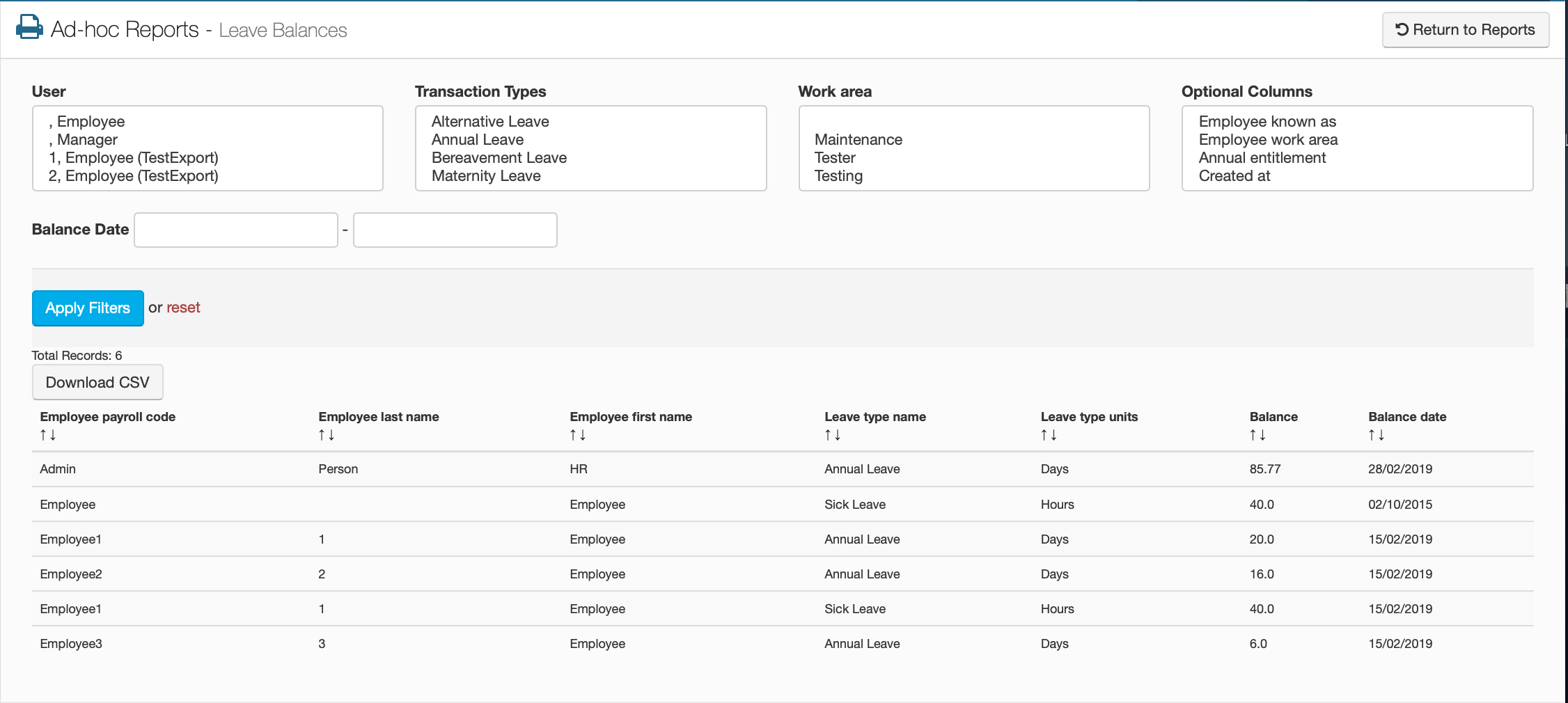Screen dimensions: 1568x703
Task: Sort by Leave type units arrows
Action: [1049, 435]
